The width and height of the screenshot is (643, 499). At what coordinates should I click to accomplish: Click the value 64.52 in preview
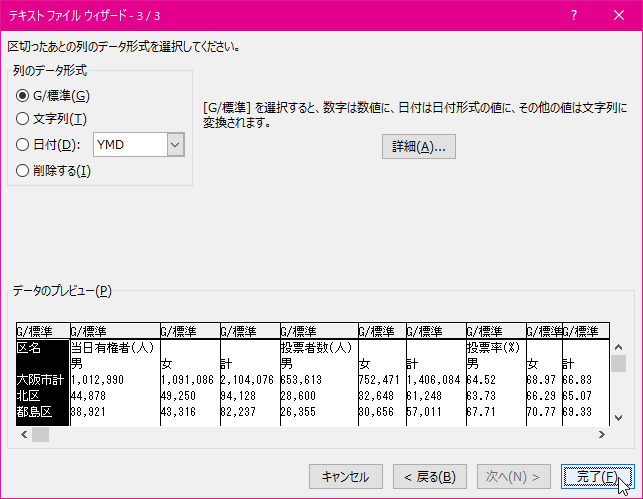(x=481, y=380)
